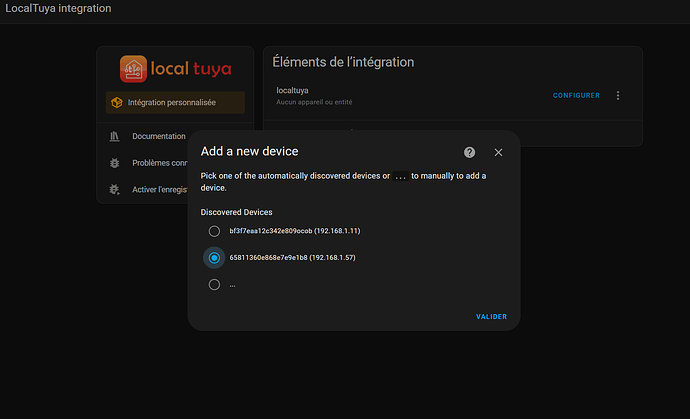Screen dimensions: 690x419
Task: Click the help question mark icon in dialog
Action: 470,152
